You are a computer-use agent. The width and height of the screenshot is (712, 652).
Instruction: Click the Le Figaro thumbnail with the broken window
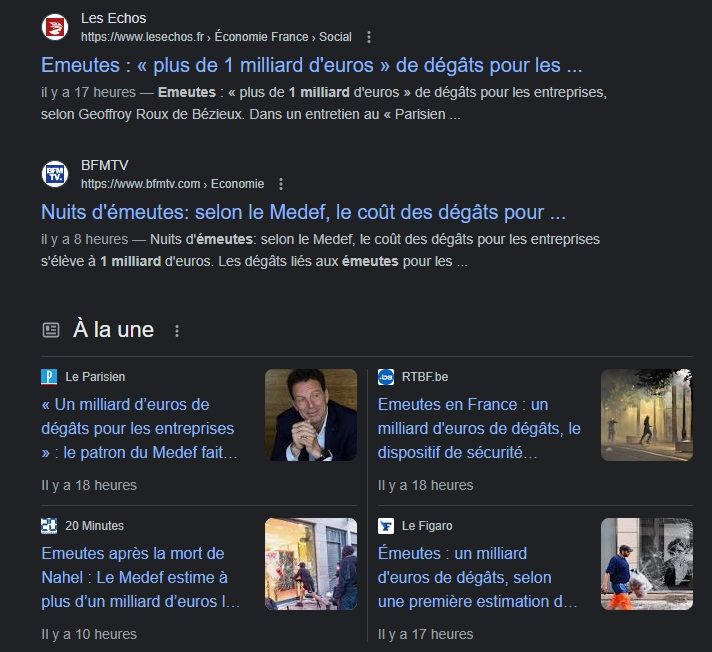click(x=647, y=564)
